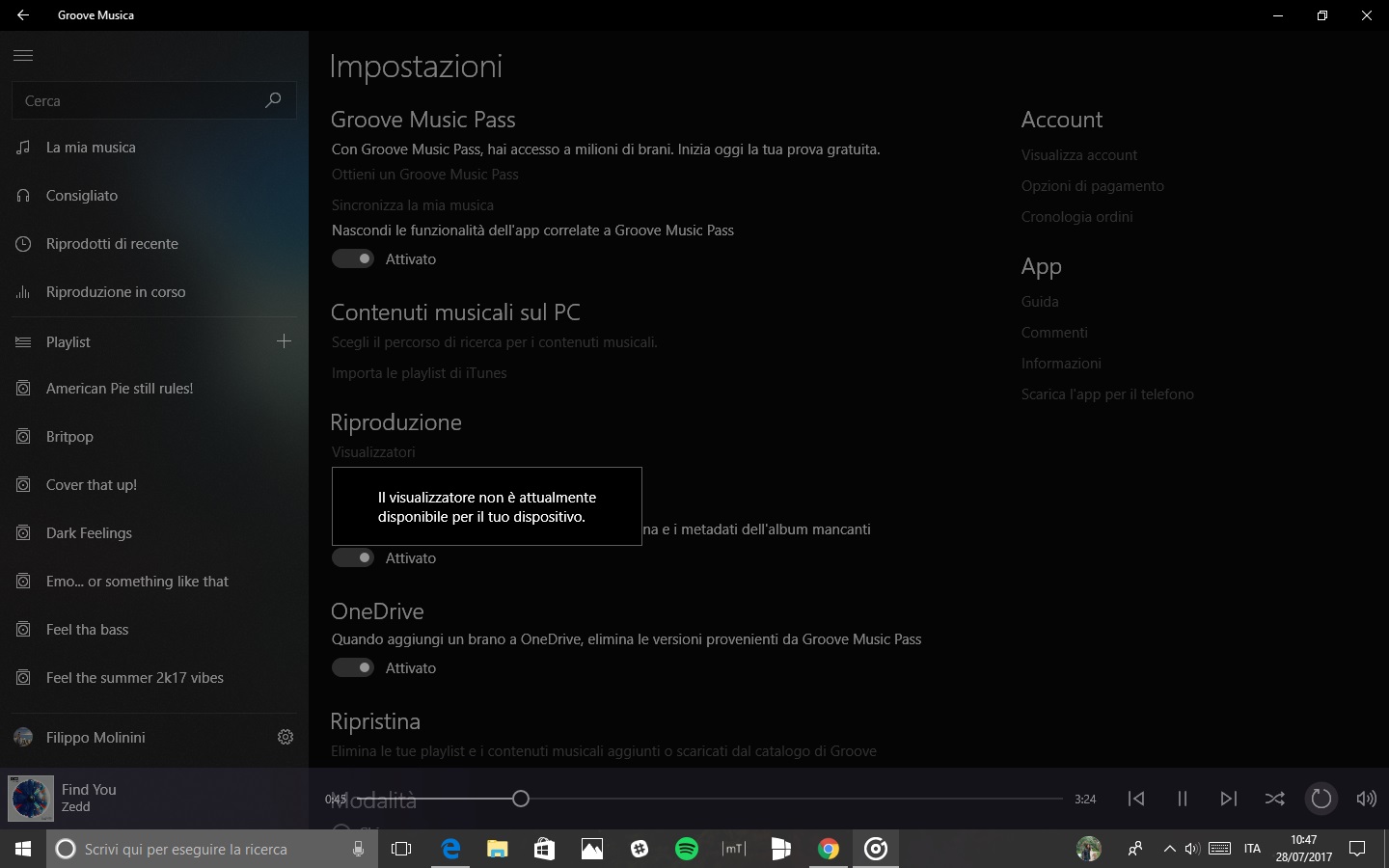This screenshot has width=1389, height=868.
Task: Open File Explorer from taskbar
Action: point(498,849)
